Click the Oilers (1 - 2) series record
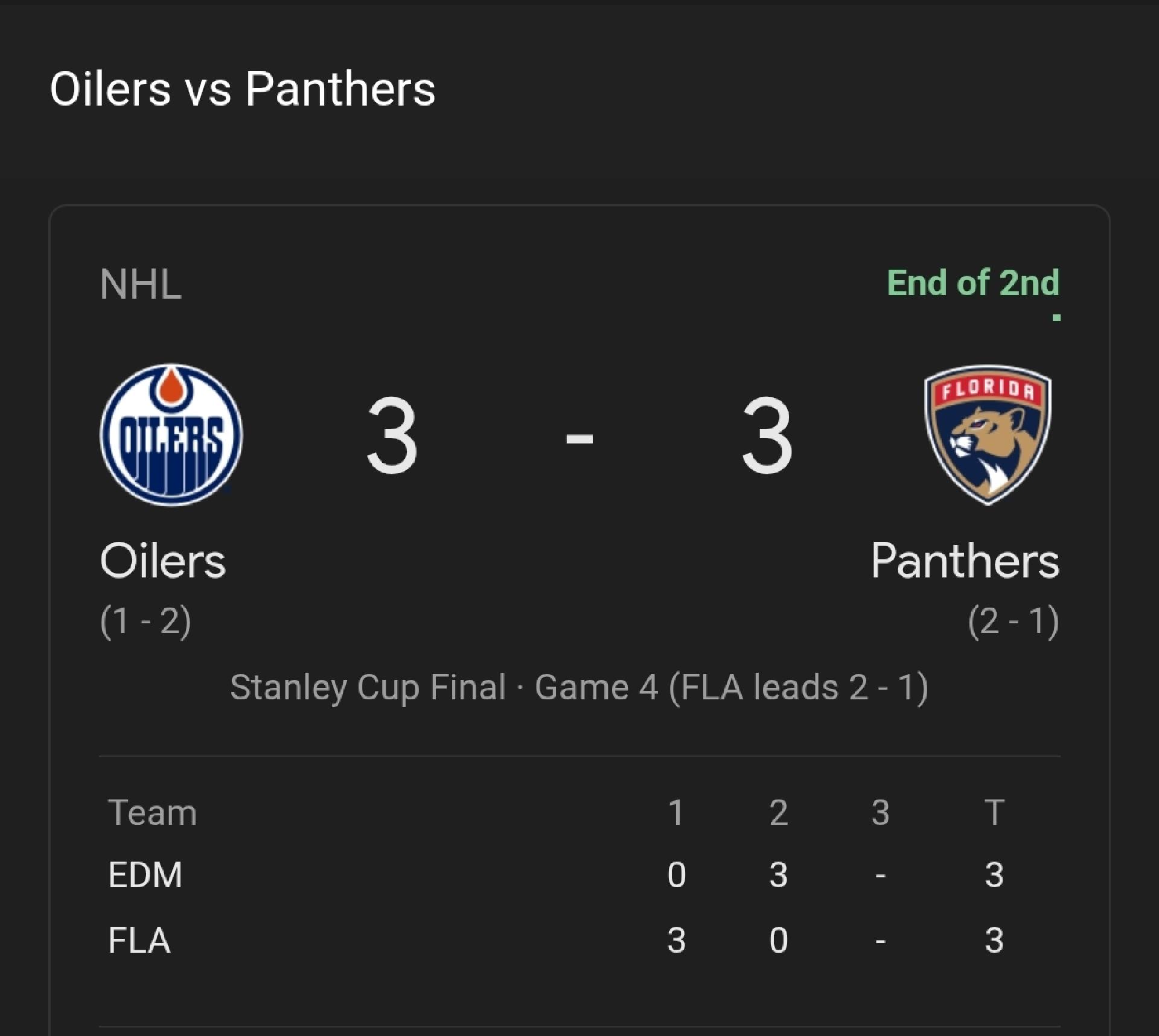Image resolution: width=1159 pixels, height=1036 pixels. coord(145,621)
